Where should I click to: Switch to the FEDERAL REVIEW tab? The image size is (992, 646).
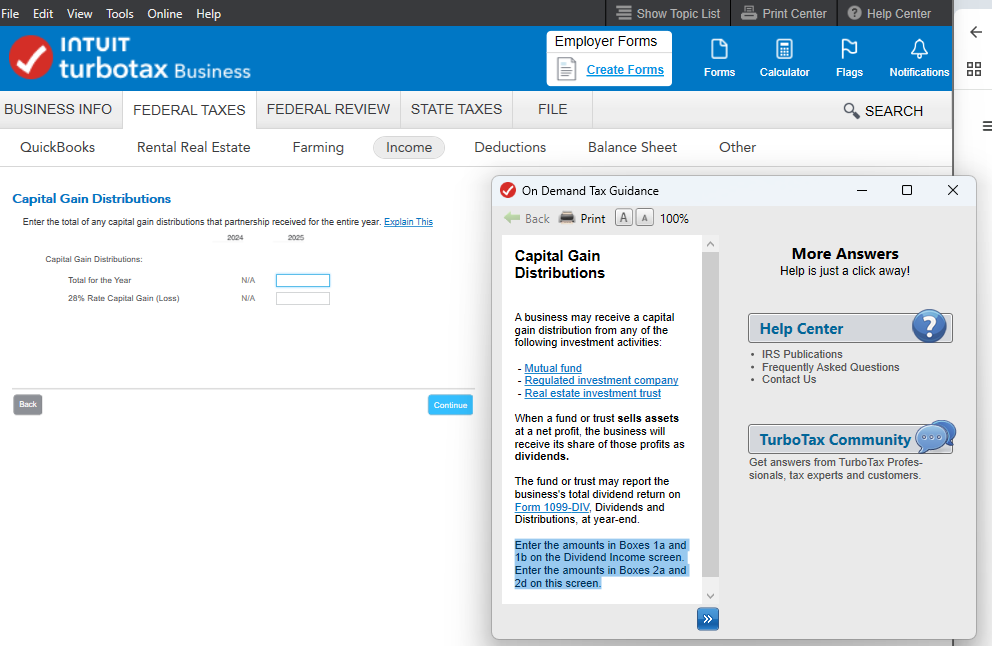coord(328,109)
